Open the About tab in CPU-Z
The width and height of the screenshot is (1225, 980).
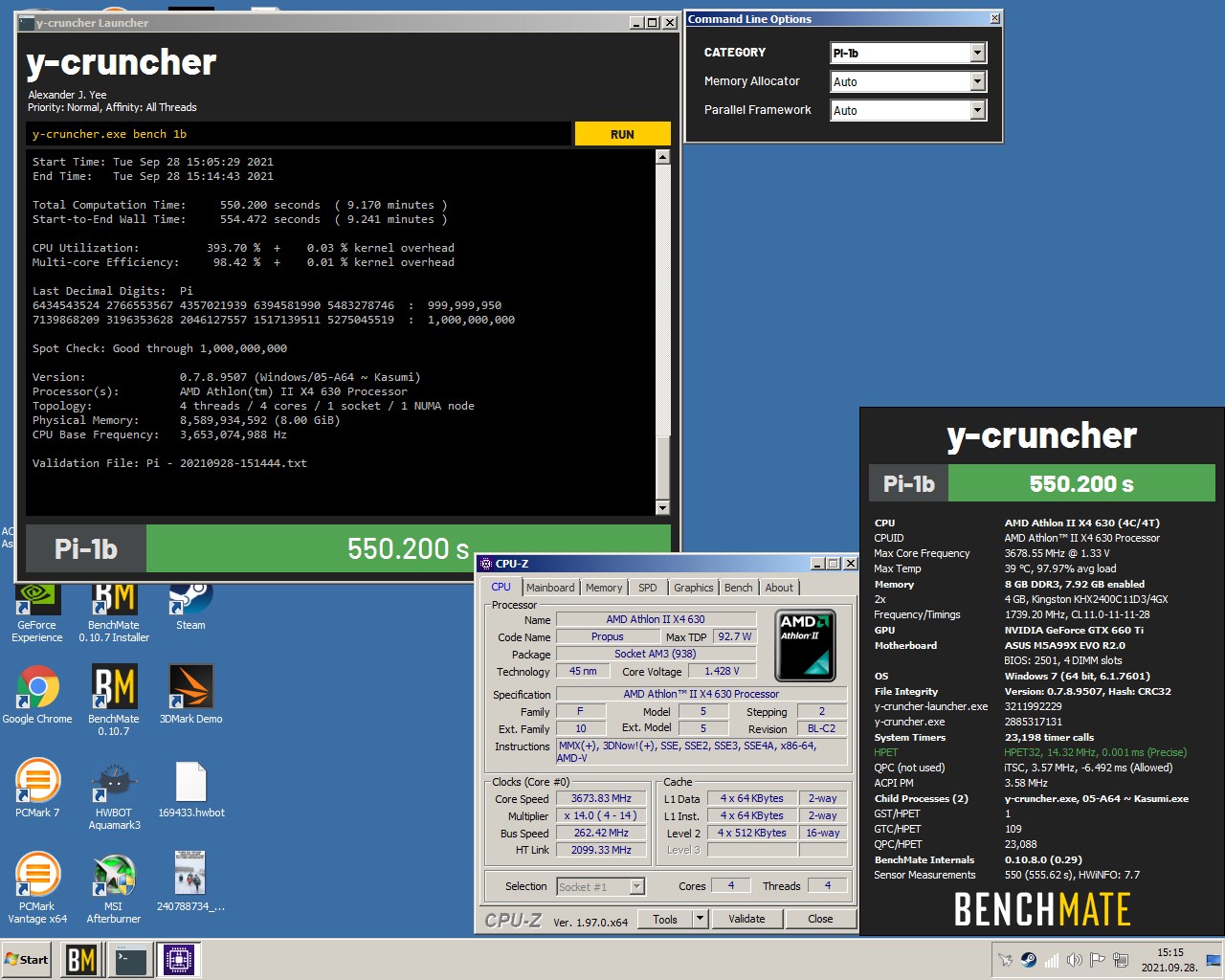779,588
